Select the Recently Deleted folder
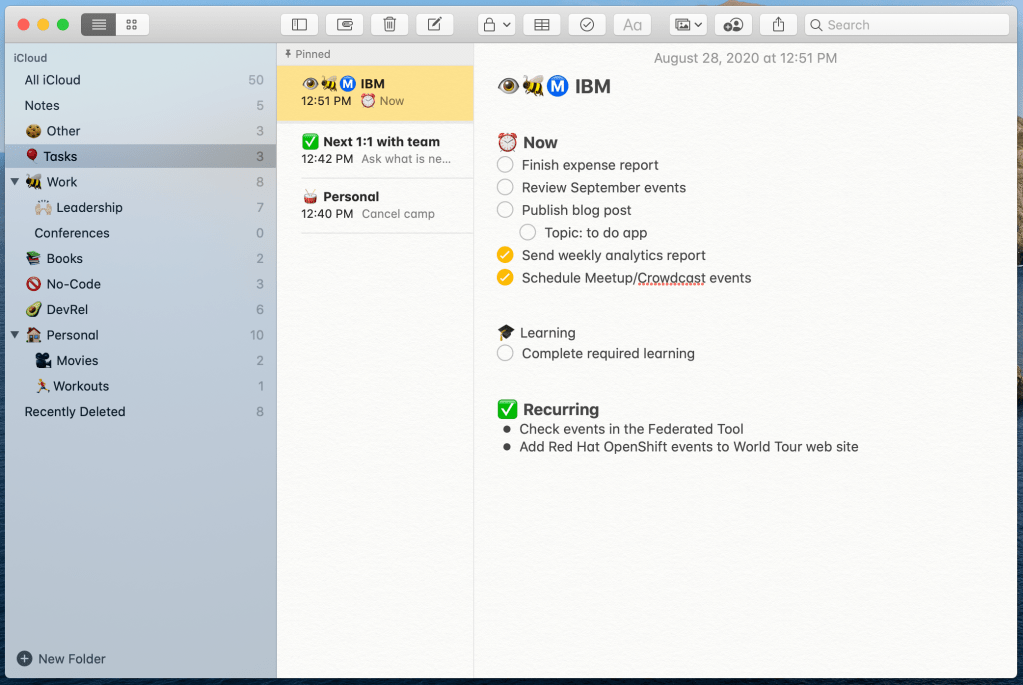The image size is (1023, 685). pos(75,412)
